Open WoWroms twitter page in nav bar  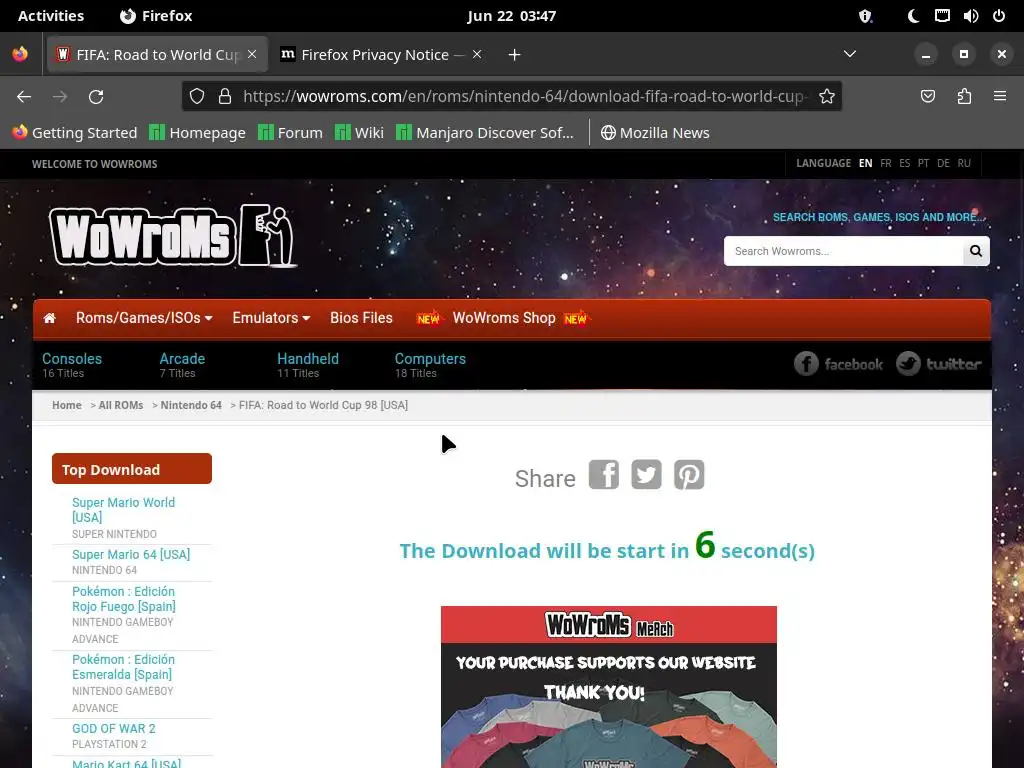pyautogui.click(x=938, y=364)
